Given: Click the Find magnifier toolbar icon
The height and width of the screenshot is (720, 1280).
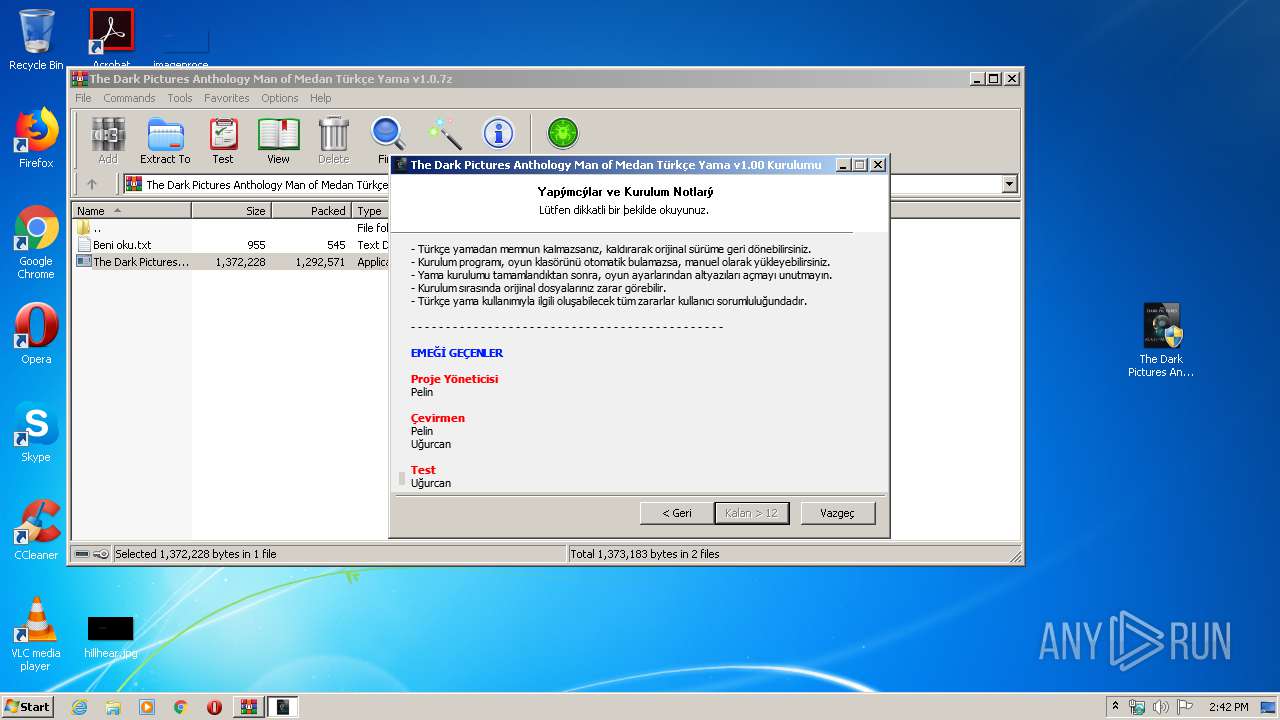Looking at the screenshot, I should coord(387,140).
